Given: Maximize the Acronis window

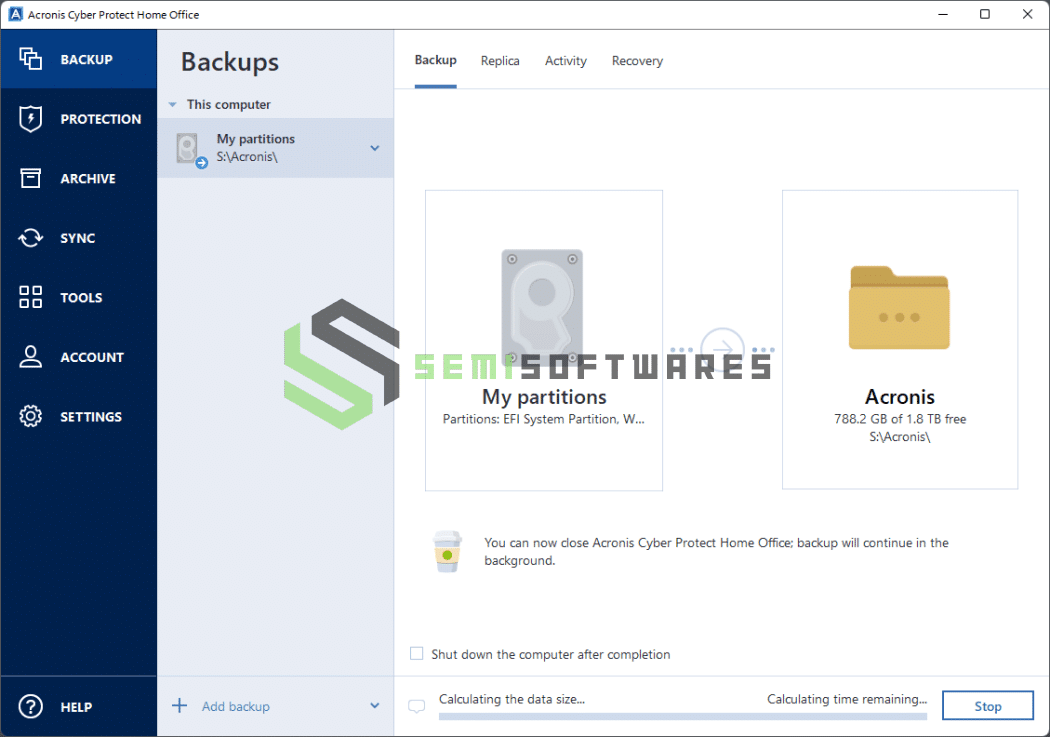Looking at the screenshot, I should (984, 14).
